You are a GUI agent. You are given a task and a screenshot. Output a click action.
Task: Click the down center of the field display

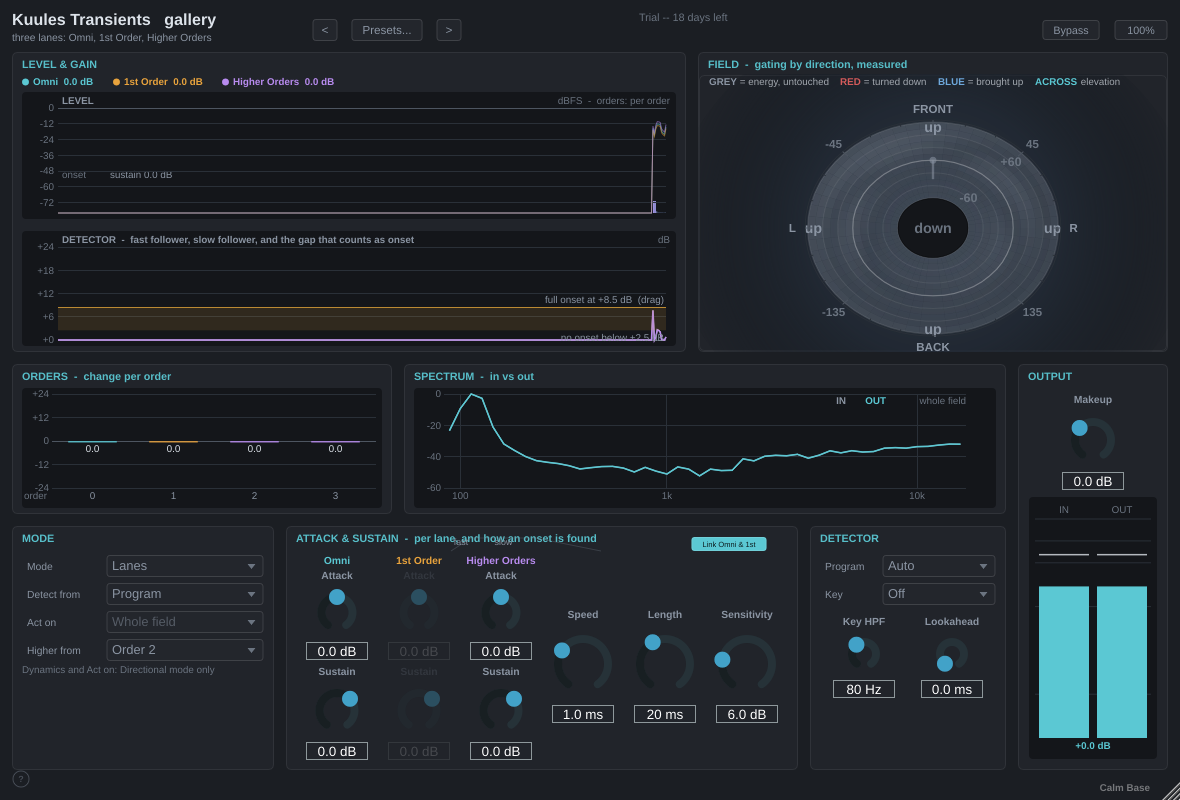click(x=932, y=228)
